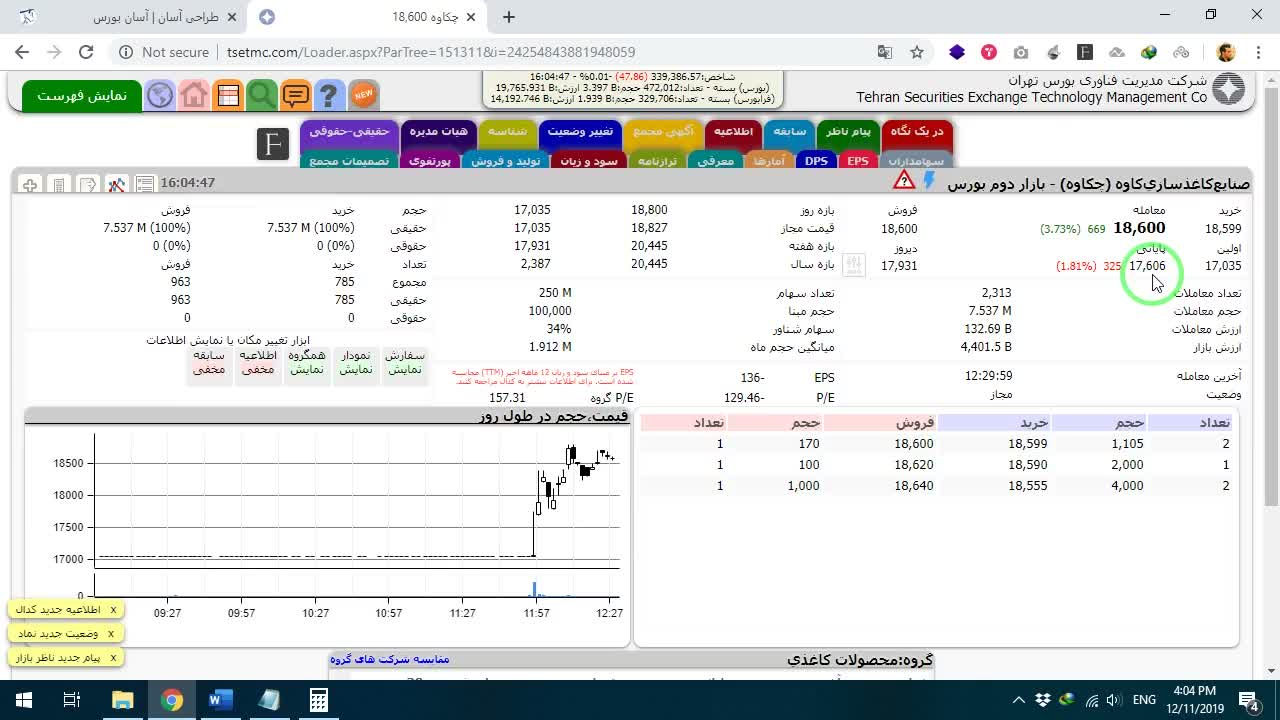Open the orange chat messages icon
Image resolution: width=1280 pixels, height=720 pixels.
(x=296, y=95)
